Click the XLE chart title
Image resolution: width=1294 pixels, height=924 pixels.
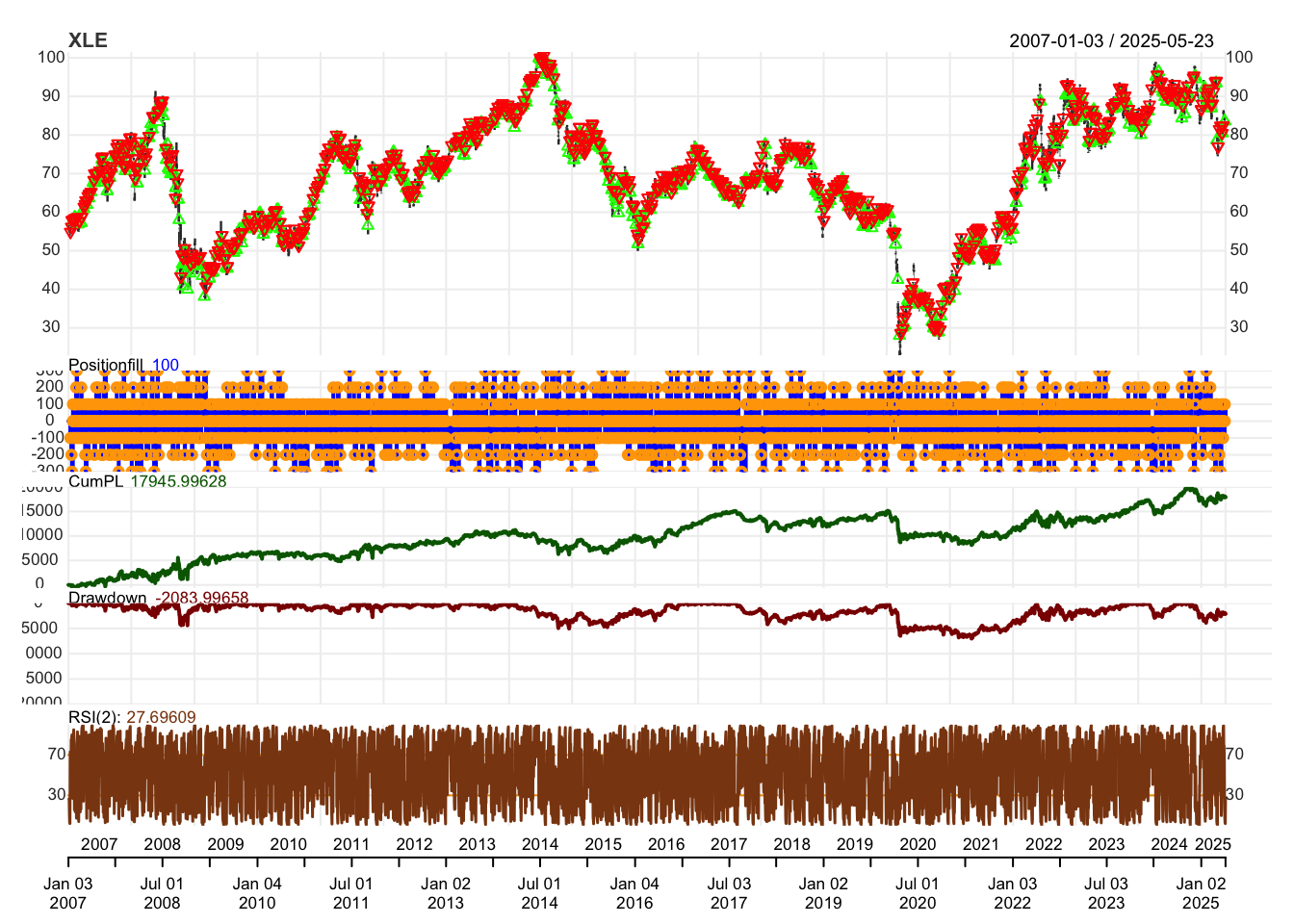(x=88, y=40)
